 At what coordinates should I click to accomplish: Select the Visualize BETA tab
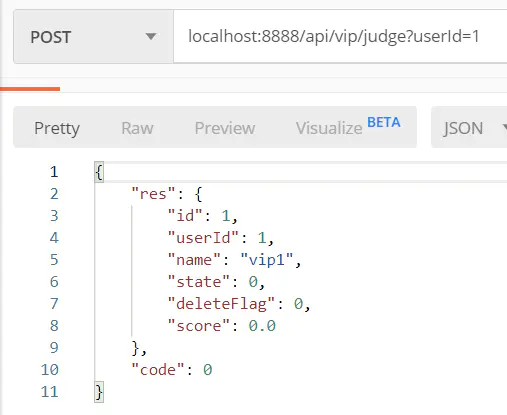(348, 127)
